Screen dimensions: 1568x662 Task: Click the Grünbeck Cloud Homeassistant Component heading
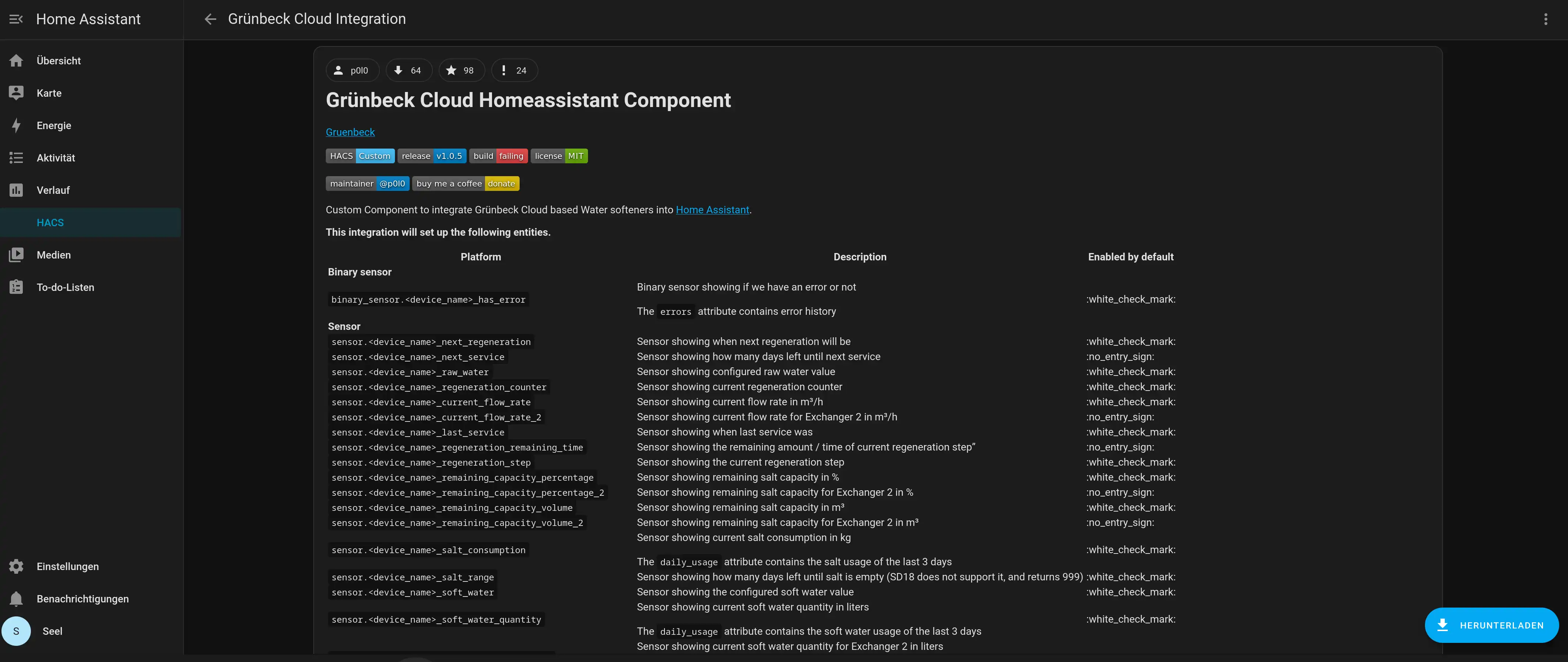[528, 100]
